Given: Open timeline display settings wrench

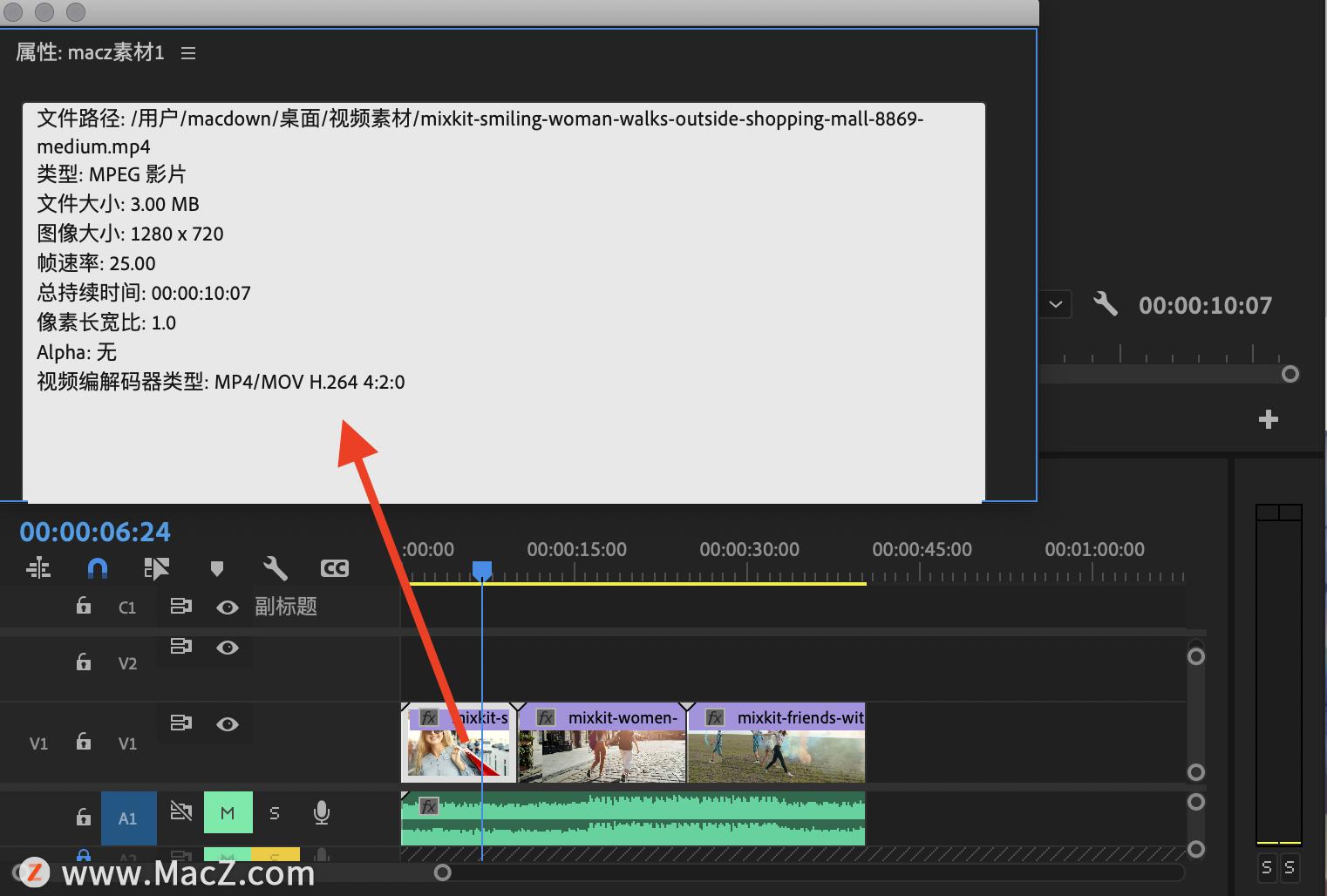Looking at the screenshot, I should pos(276,569).
